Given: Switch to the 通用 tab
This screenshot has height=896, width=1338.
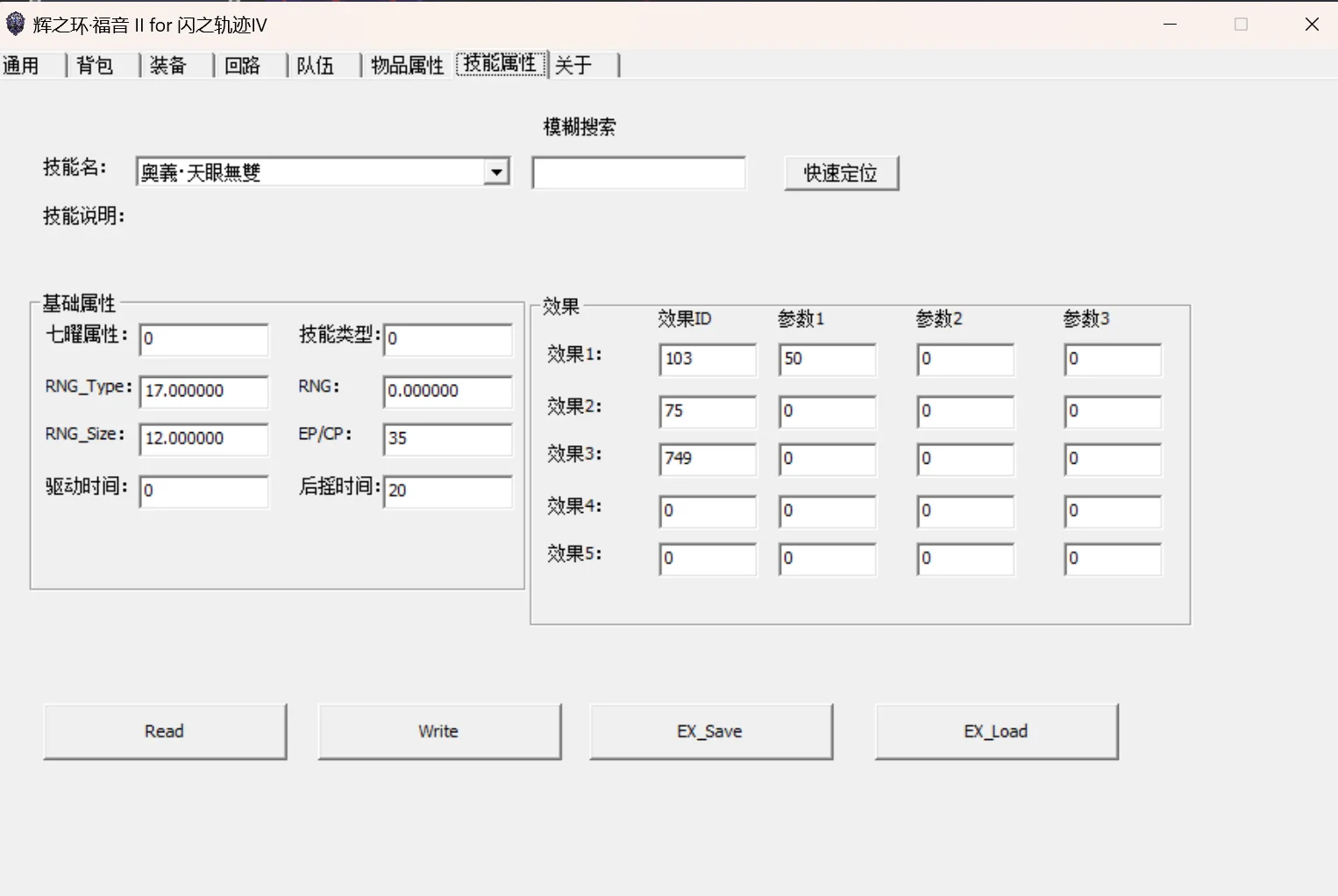Looking at the screenshot, I should tap(21, 66).
